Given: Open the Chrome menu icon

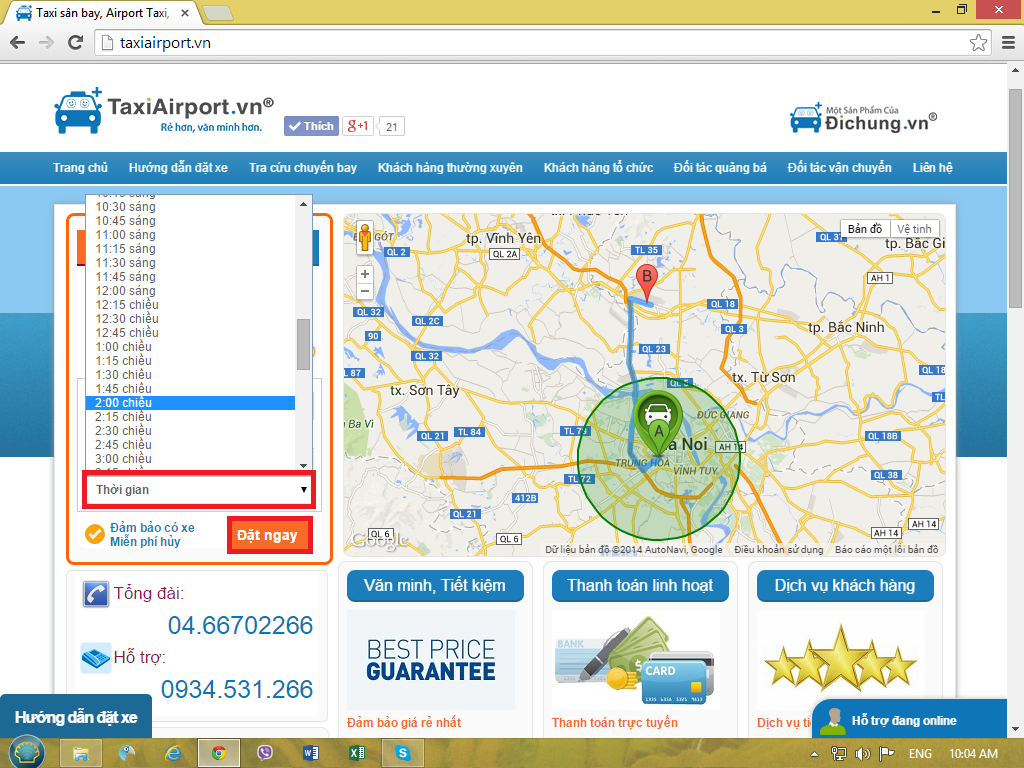Looking at the screenshot, I should [x=1005, y=43].
